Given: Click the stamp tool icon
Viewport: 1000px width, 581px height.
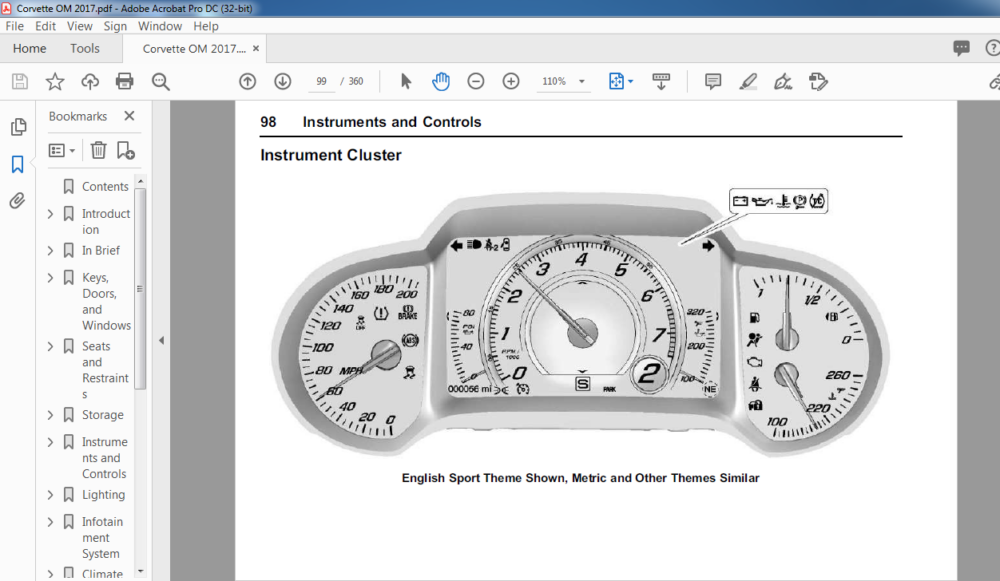Looking at the screenshot, I should point(818,82).
